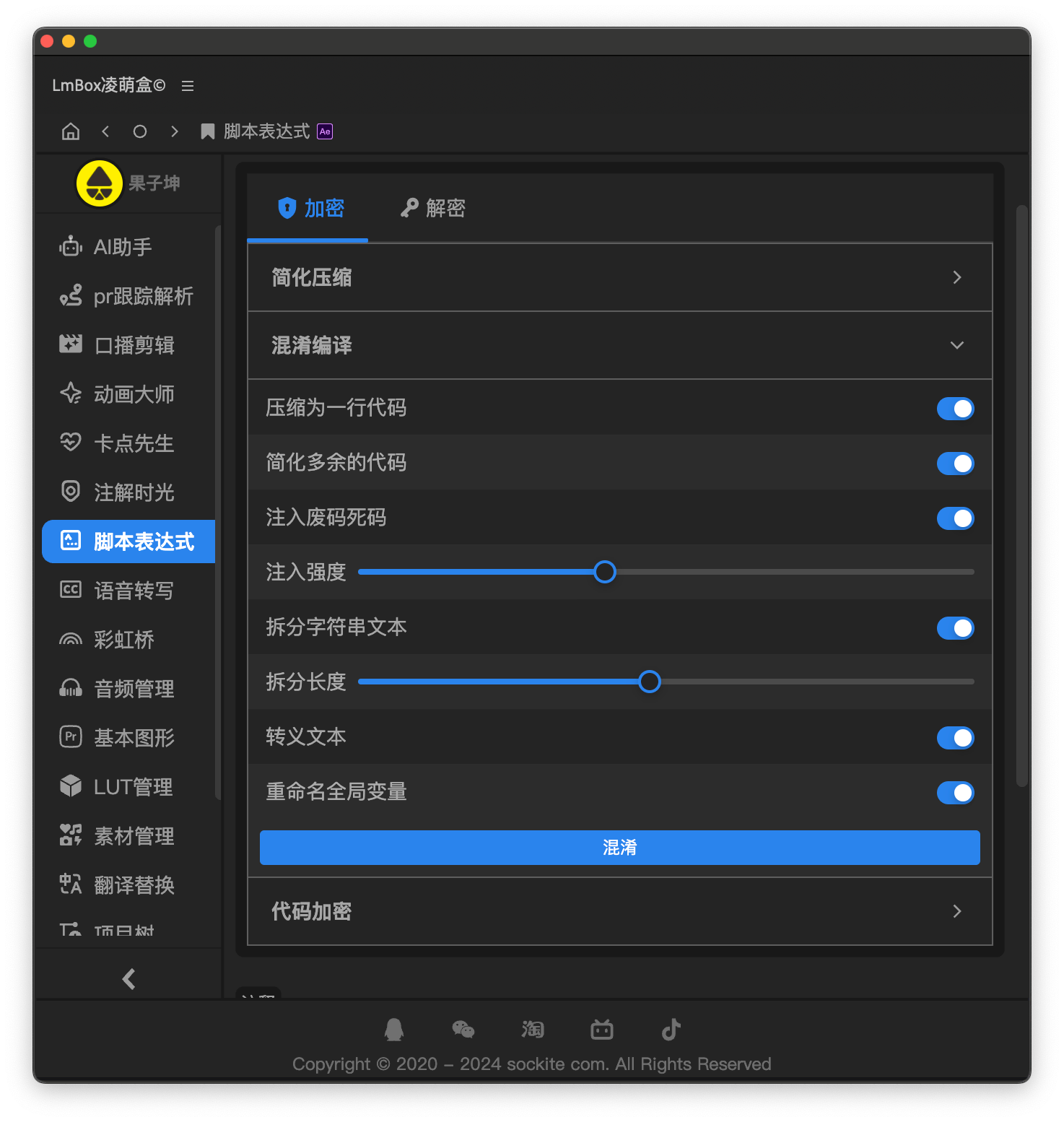Select 口播剪辑 sidebar item

(128, 345)
